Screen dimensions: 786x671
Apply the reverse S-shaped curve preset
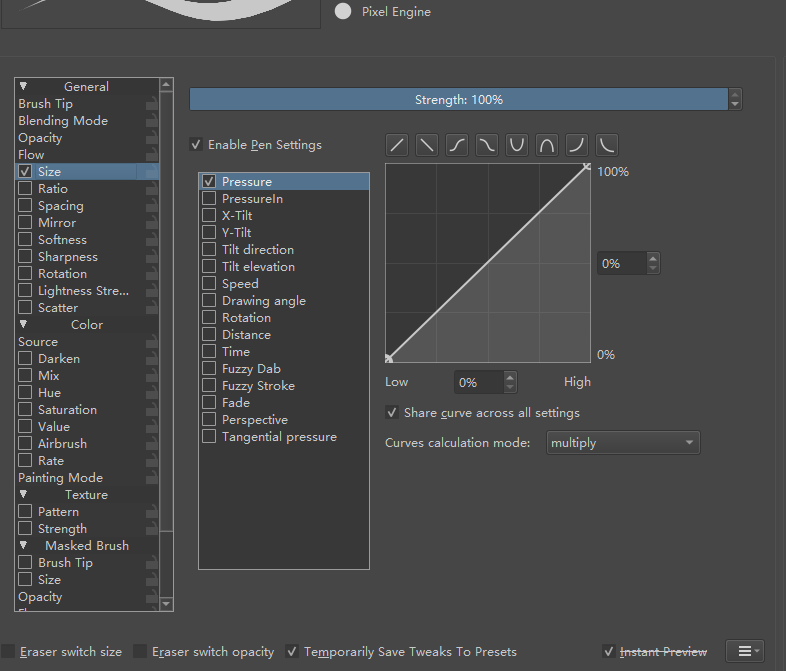(487, 145)
